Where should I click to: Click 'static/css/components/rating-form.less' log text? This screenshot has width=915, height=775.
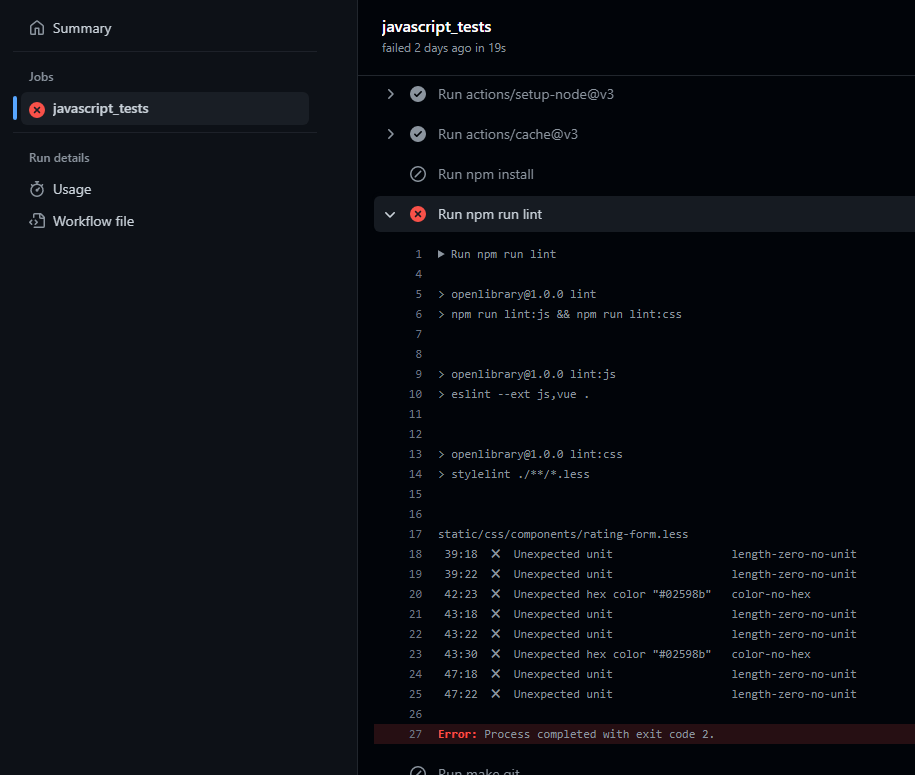(x=563, y=534)
